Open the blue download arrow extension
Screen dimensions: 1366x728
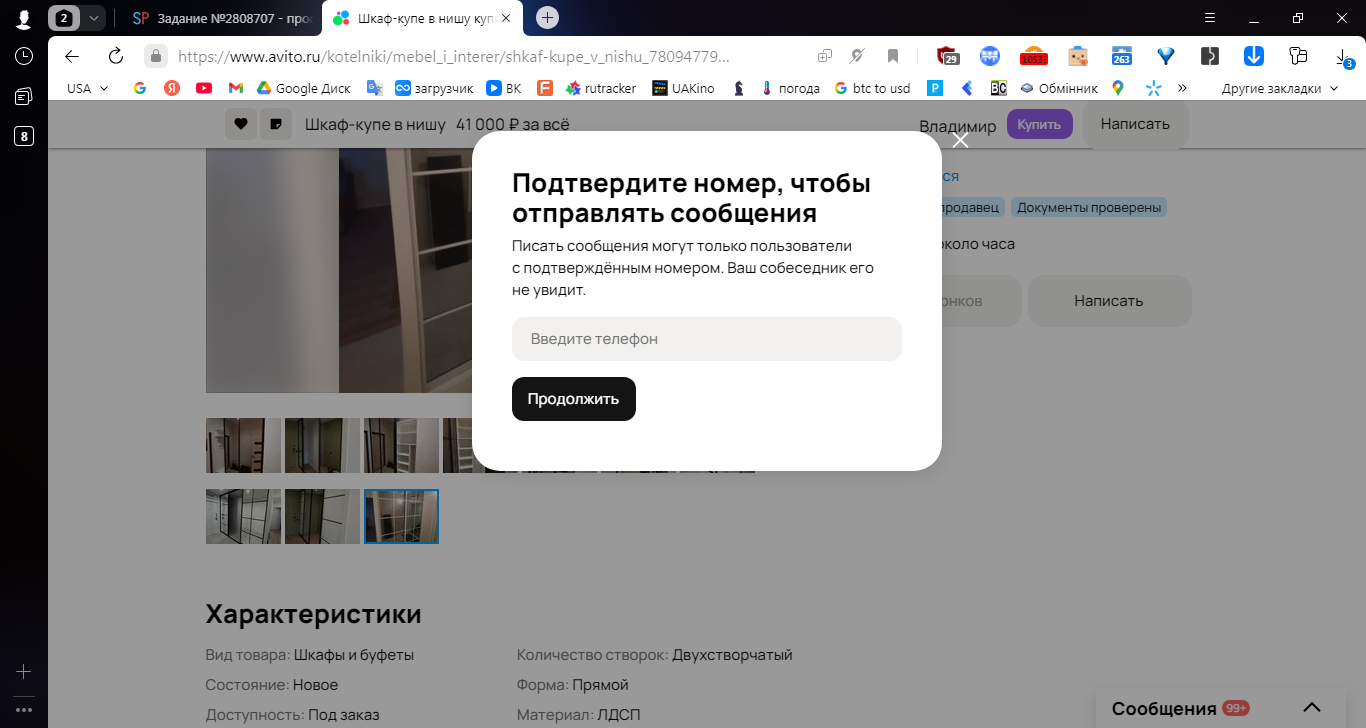[x=1254, y=56]
